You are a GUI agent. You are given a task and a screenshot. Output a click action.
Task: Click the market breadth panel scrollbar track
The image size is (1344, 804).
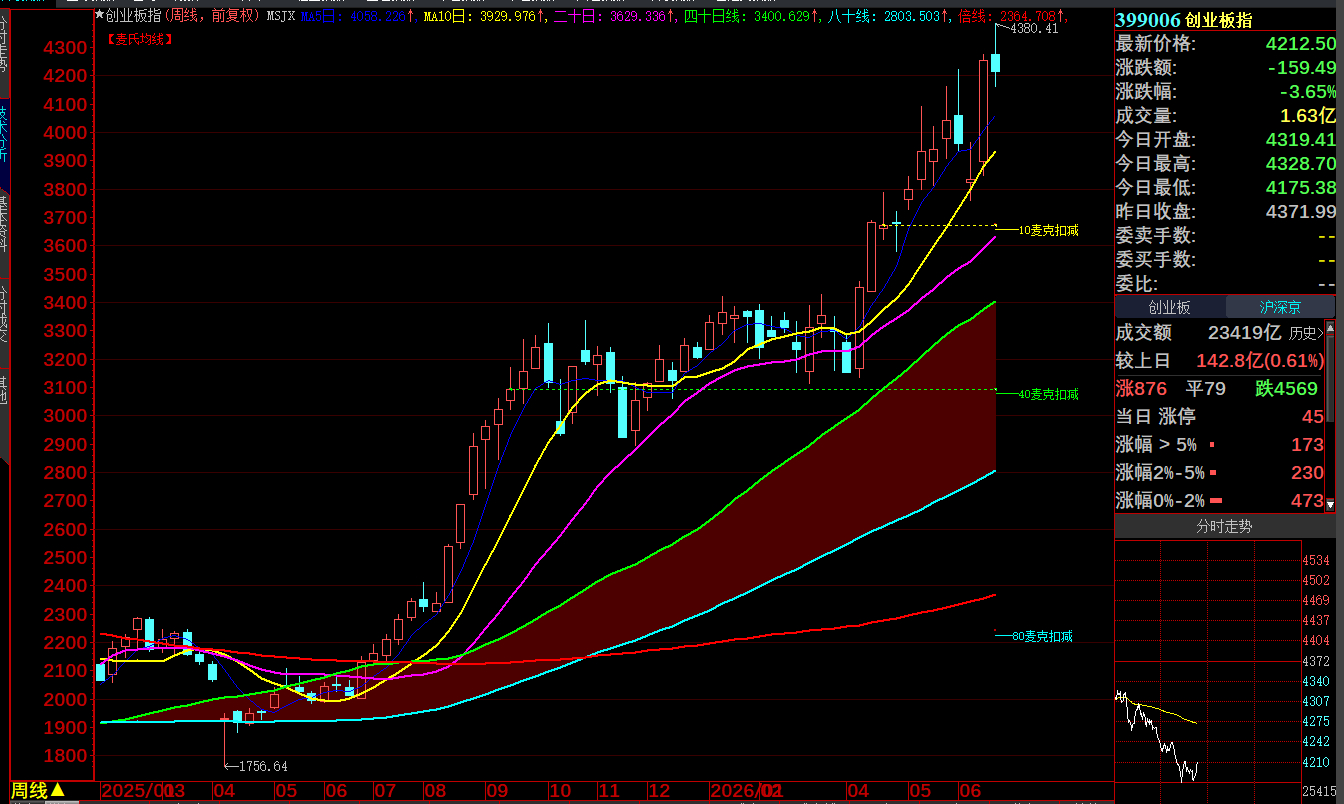pos(1330,417)
